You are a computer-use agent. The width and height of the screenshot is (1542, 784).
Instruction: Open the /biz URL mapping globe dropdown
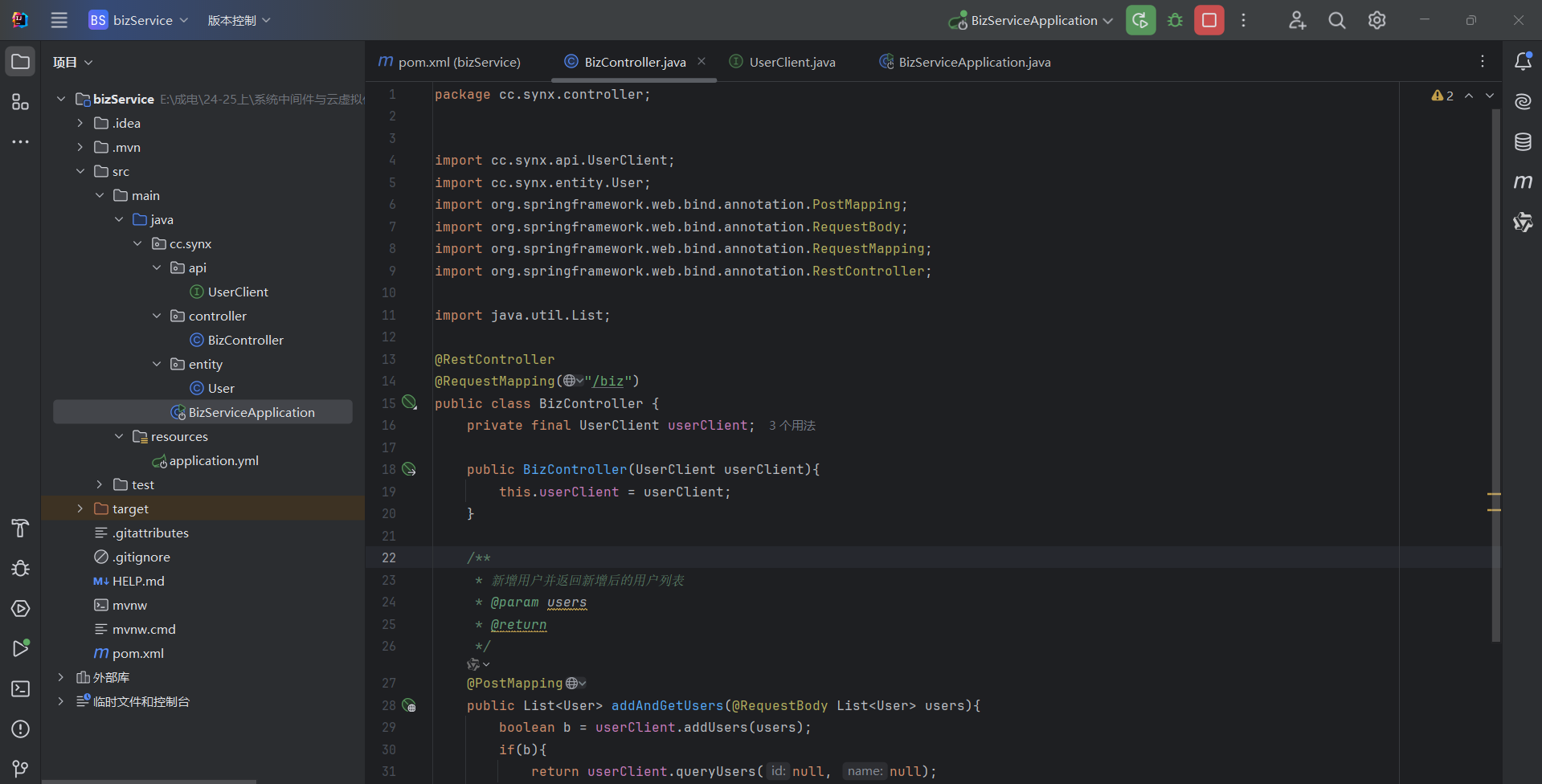click(x=574, y=381)
